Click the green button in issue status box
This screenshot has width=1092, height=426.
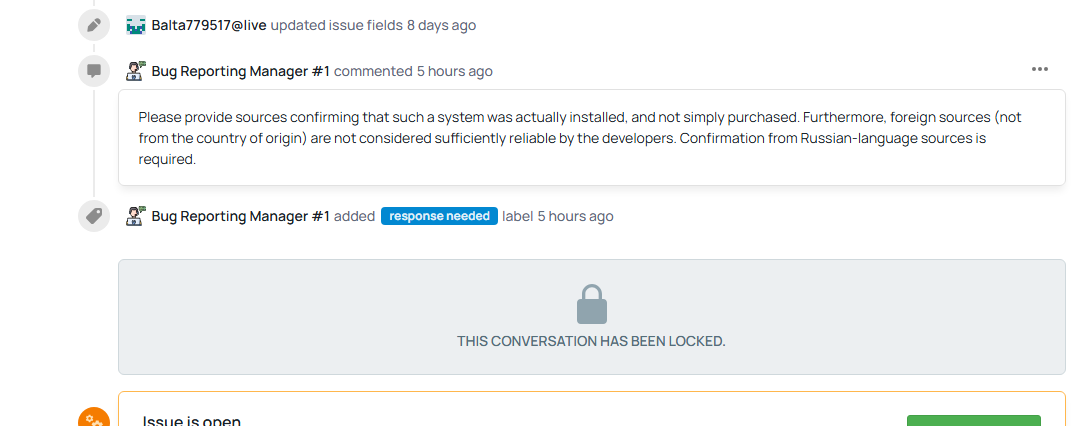tap(974, 420)
